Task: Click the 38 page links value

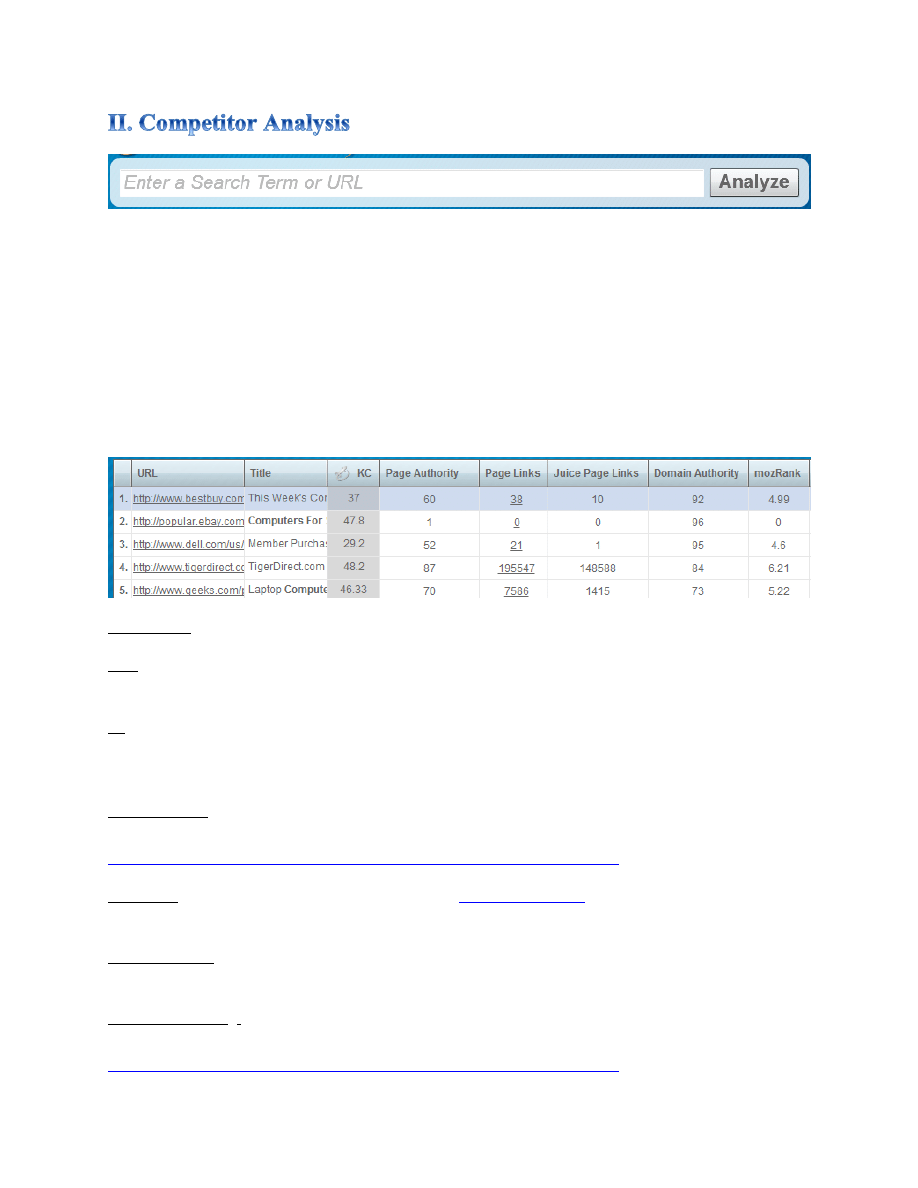Action: 516,498
